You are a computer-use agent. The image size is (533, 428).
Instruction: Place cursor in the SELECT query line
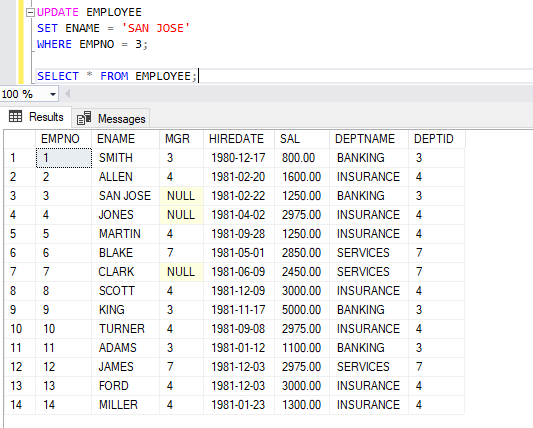pos(117,76)
